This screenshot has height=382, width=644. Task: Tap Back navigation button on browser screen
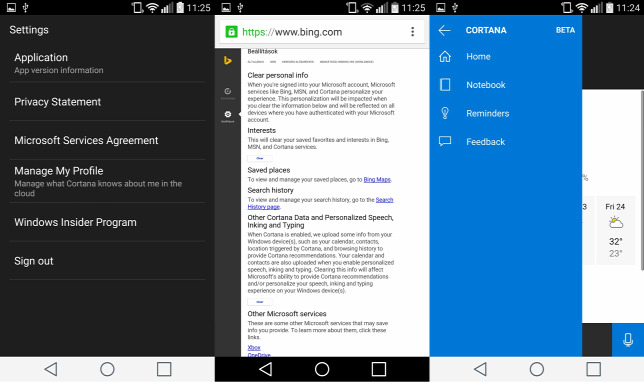(265, 369)
